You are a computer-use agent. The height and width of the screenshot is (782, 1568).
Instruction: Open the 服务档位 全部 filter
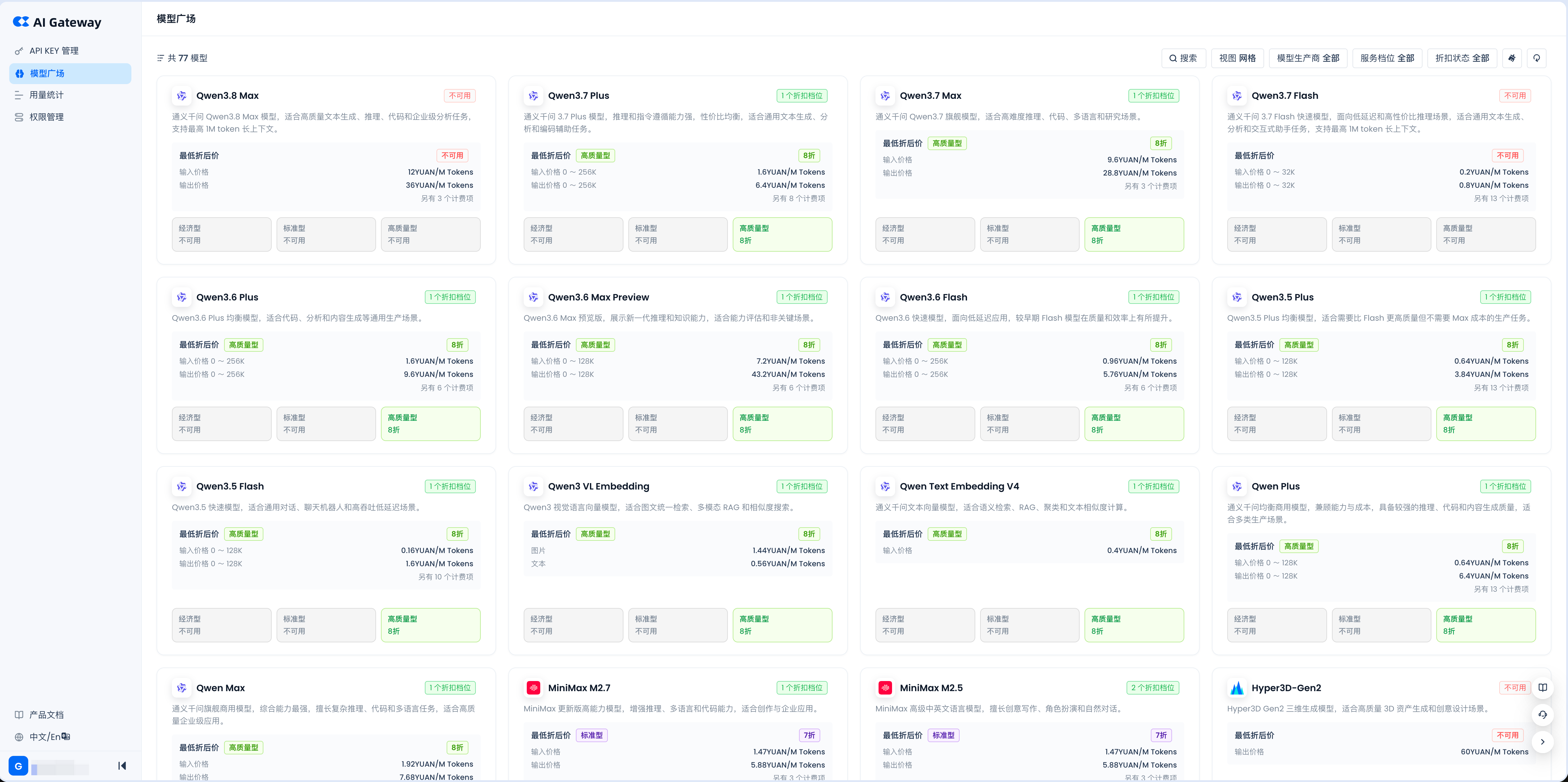click(1387, 58)
